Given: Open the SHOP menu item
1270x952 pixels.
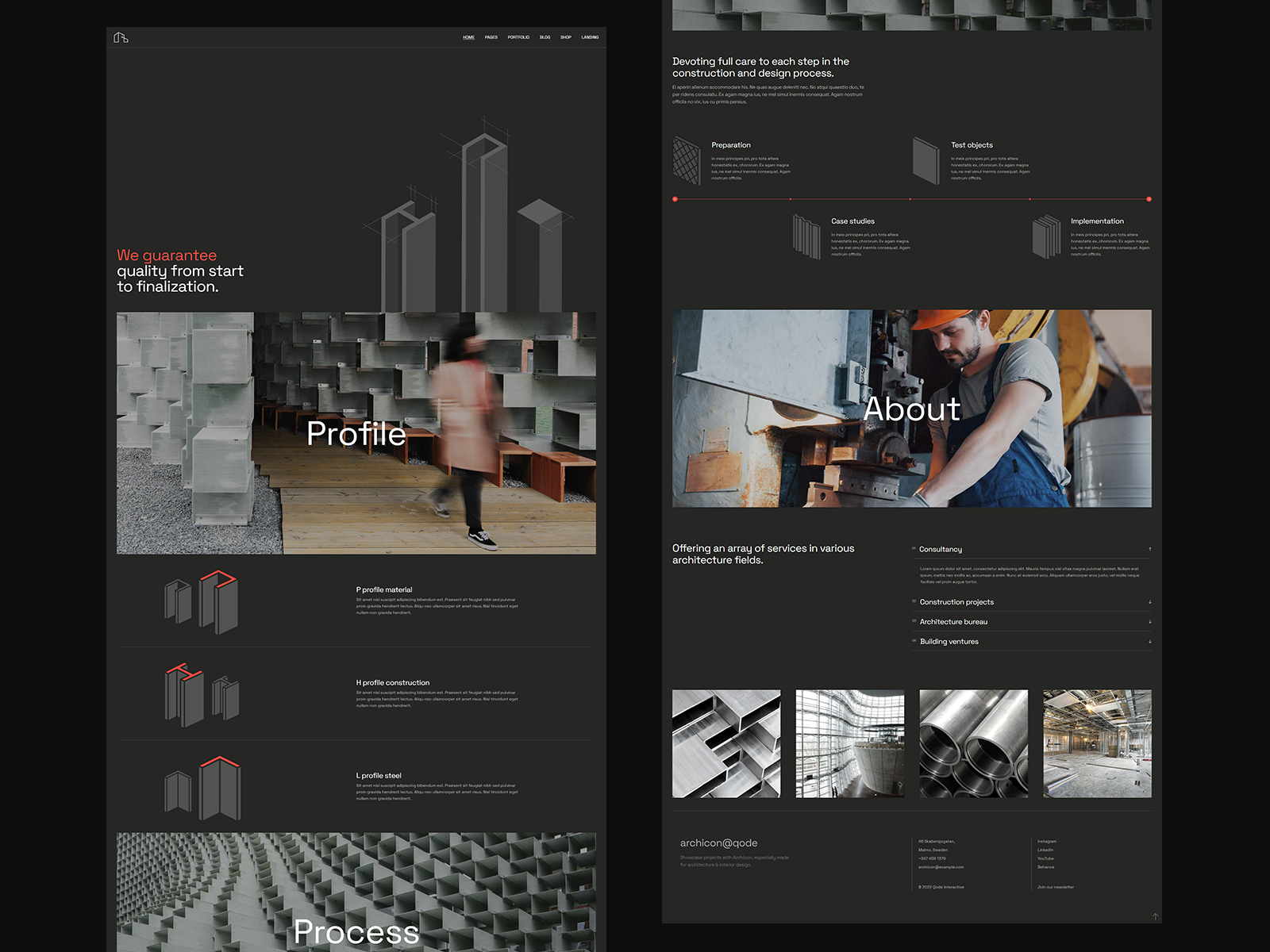Looking at the screenshot, I should click(x=566, y=37).
